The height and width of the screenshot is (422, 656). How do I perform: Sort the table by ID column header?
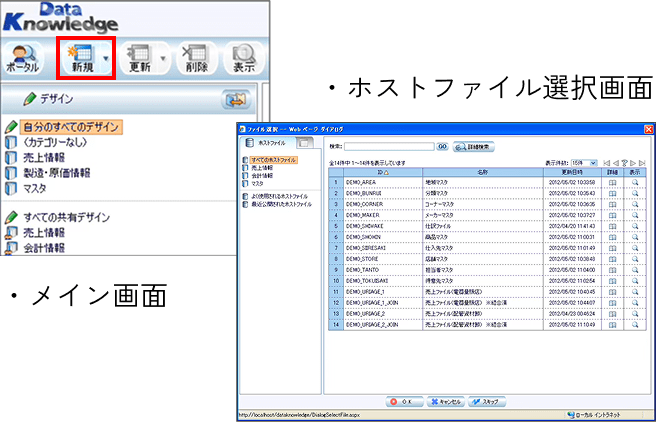coord(383,172)
